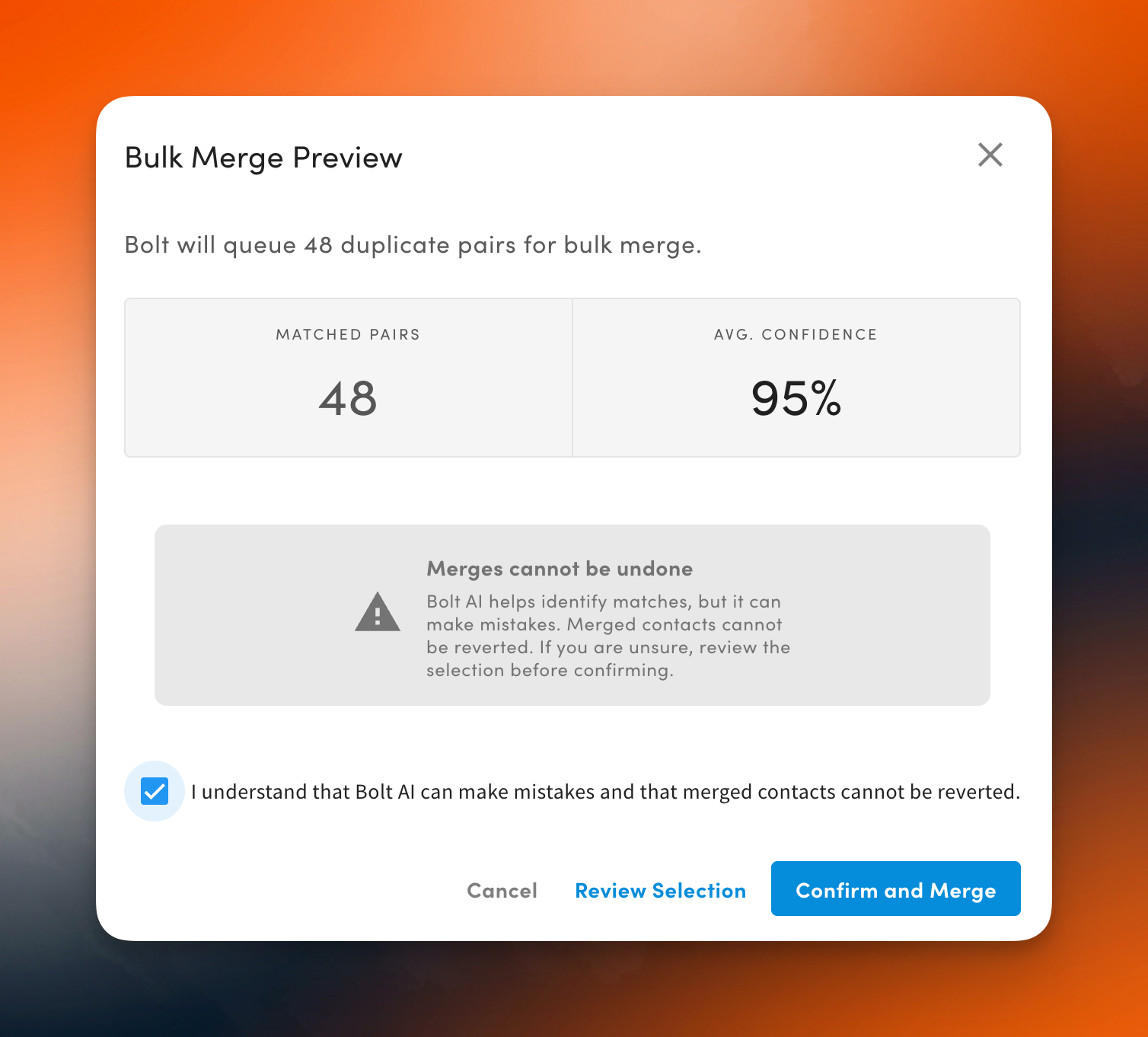Close the Bulk Merge Preview dialog

pyautogui.click(x=990, y=155)
